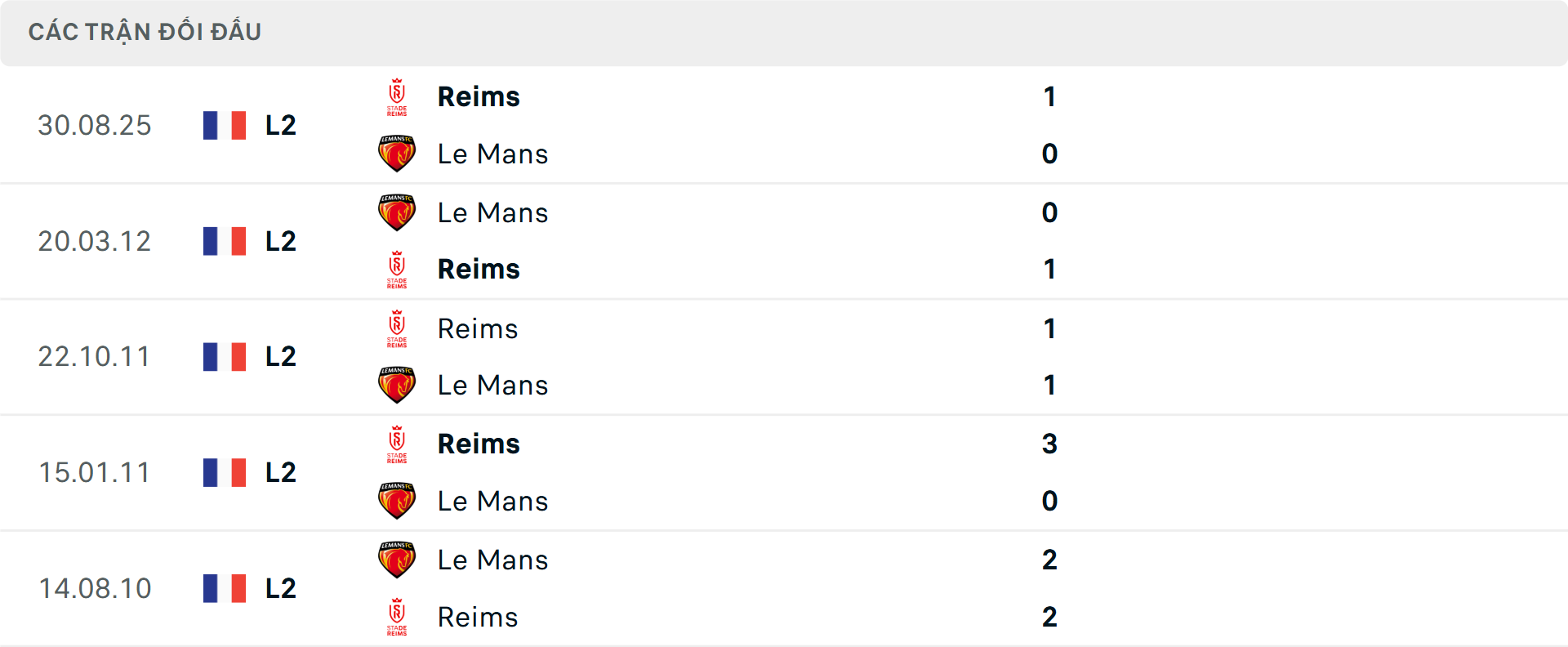
Task: Open the L2 league link beside 22.10.11
Action: point(279,357)
